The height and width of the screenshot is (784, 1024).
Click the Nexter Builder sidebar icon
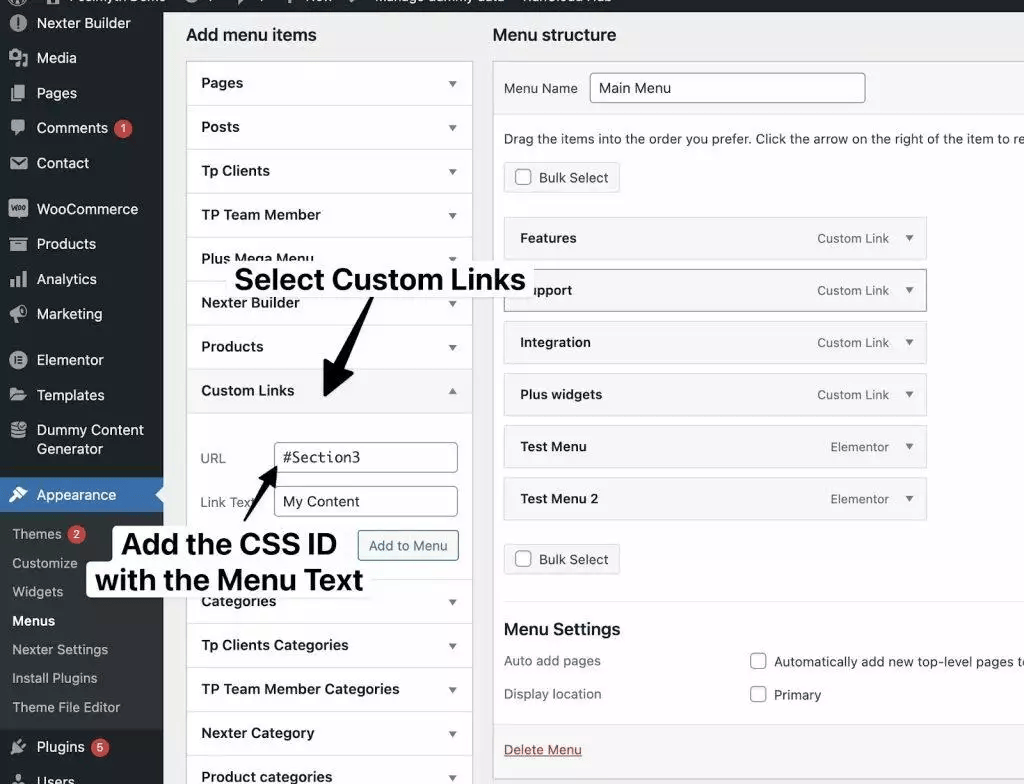click(18, 24)
